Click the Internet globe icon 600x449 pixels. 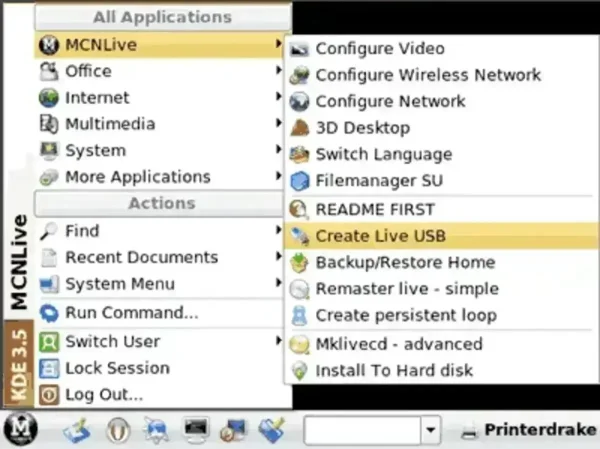[x=49, y=98]
